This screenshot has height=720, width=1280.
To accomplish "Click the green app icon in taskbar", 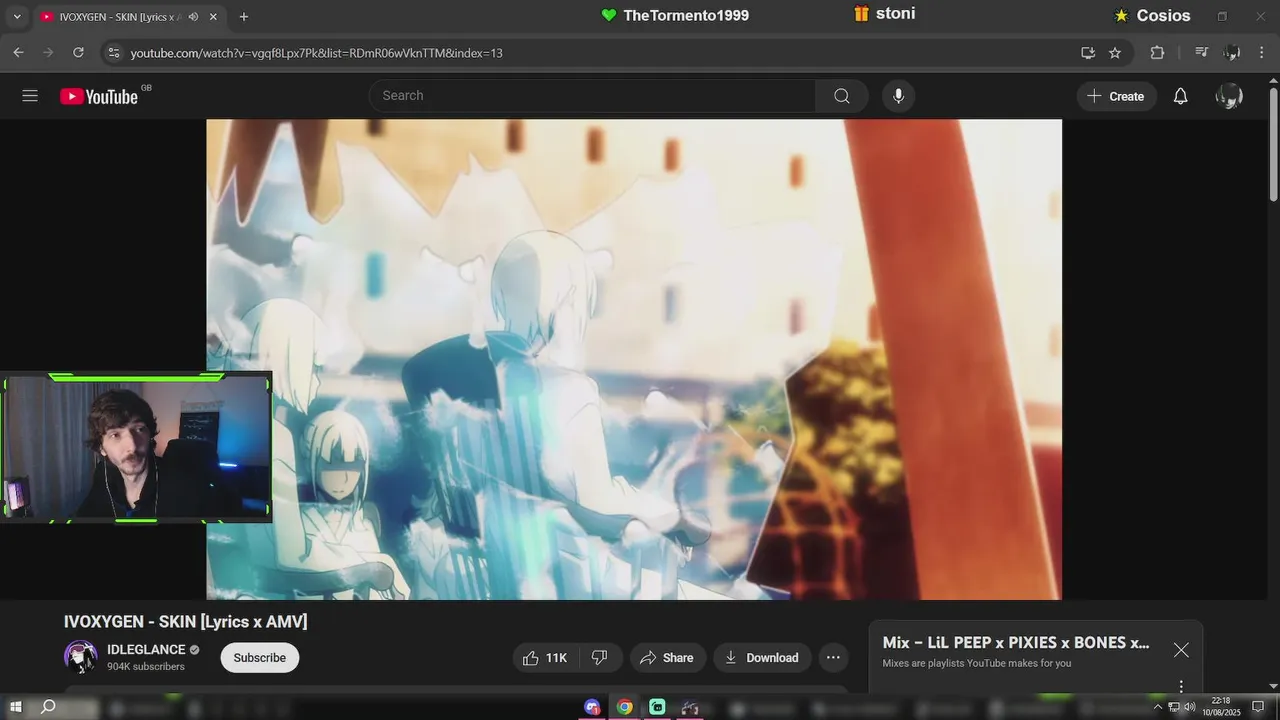I will coord(657,707).
